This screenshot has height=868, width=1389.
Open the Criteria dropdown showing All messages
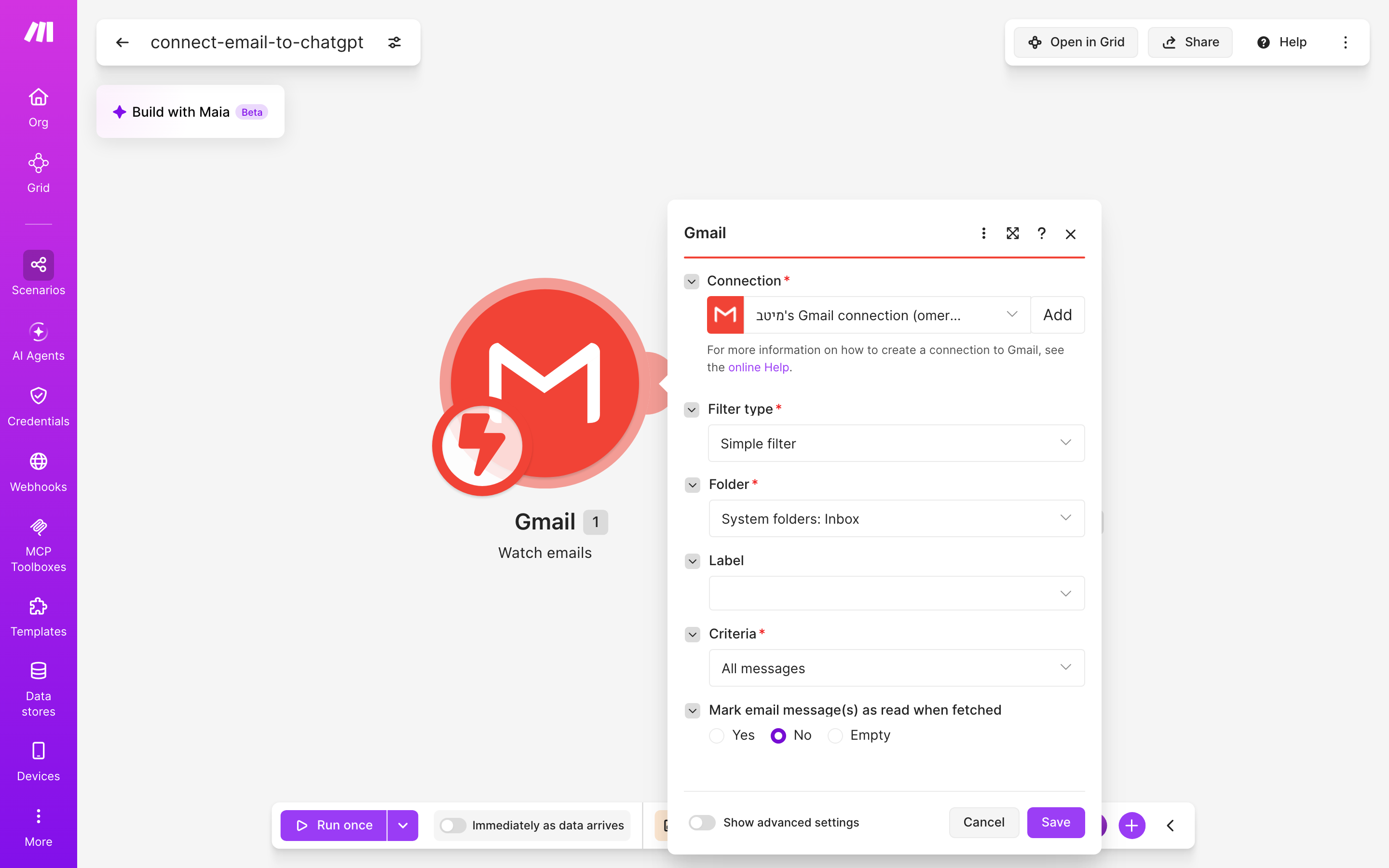pos(897,668)
